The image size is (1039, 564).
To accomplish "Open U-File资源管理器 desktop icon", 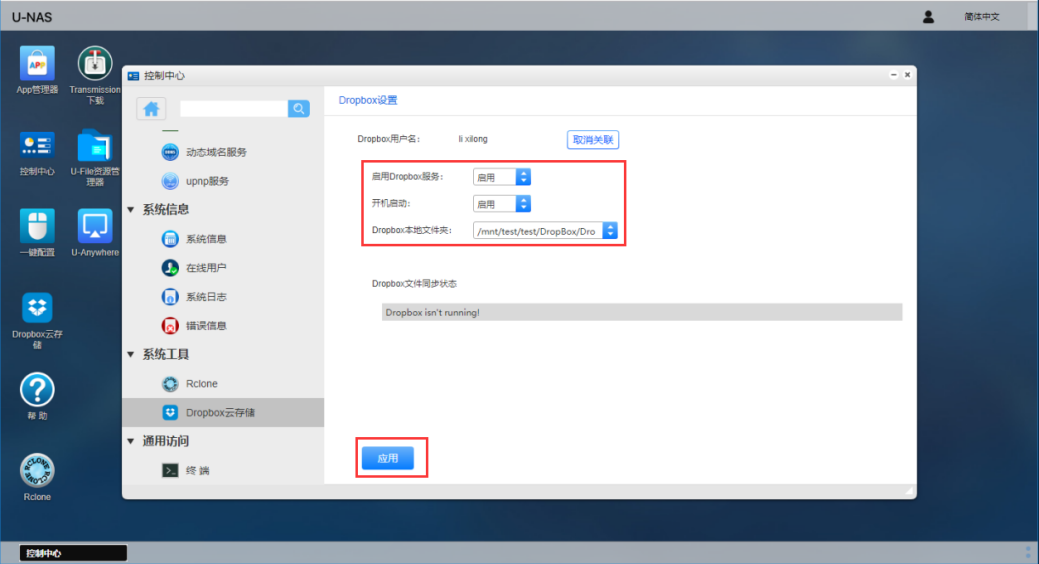I will tap(95, 145).
